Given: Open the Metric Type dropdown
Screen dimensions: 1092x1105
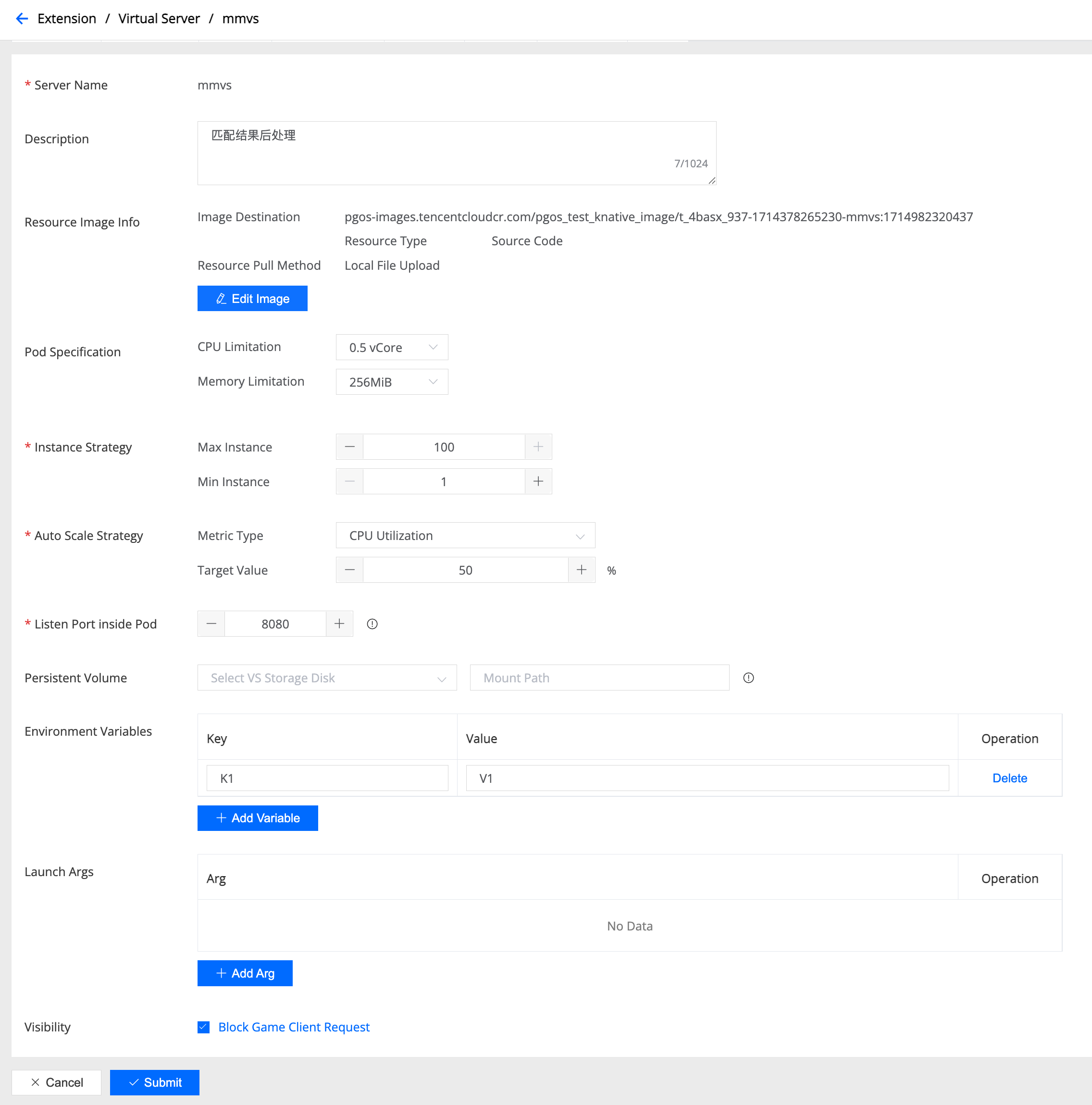Looking at the screenshot, I should tap(465, 536).
